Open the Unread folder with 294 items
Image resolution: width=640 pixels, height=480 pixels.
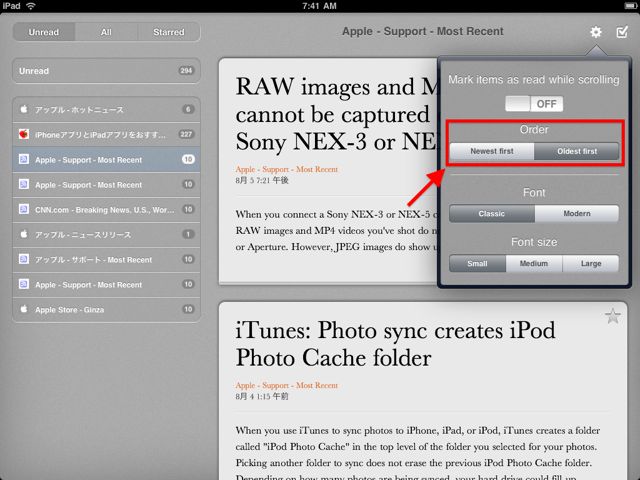(106, 71)
